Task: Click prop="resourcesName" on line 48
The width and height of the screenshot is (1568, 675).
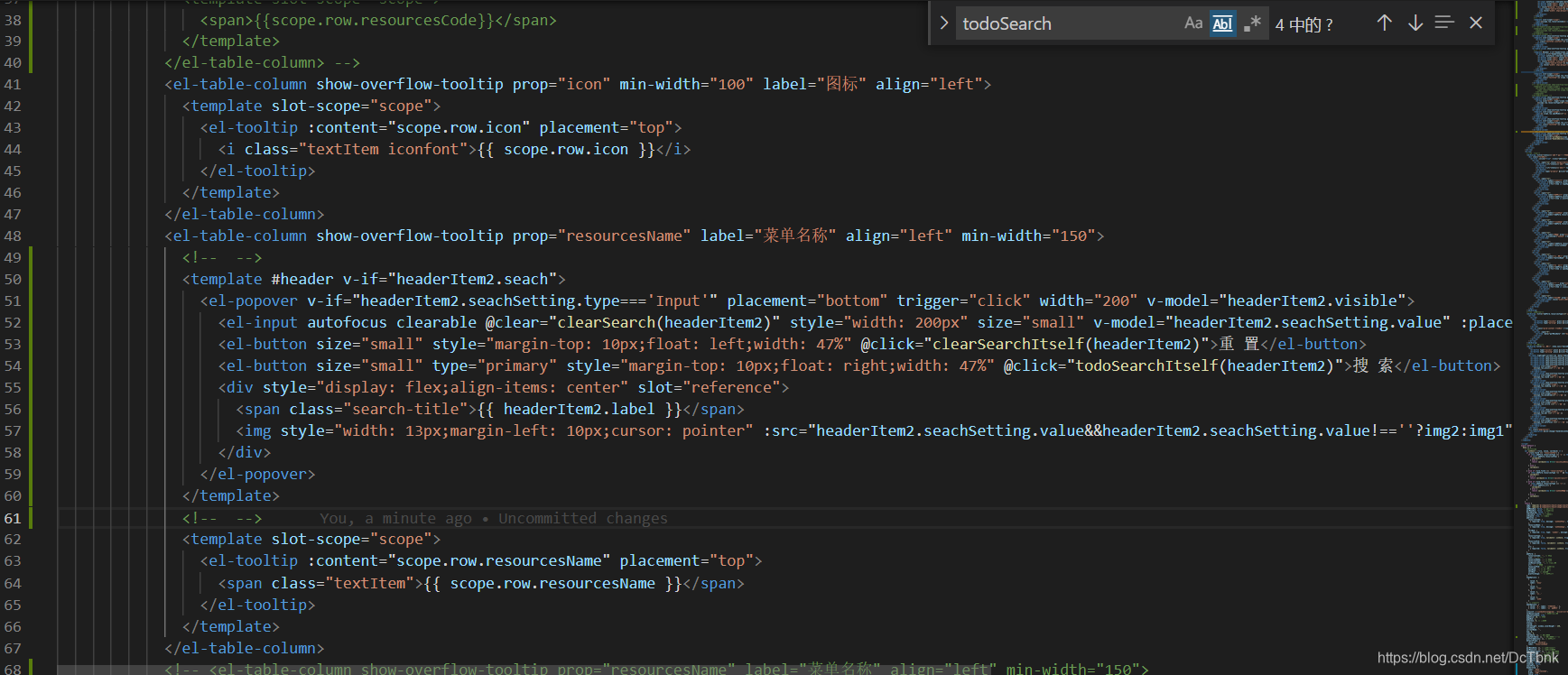Action: (x=602, y=236)
